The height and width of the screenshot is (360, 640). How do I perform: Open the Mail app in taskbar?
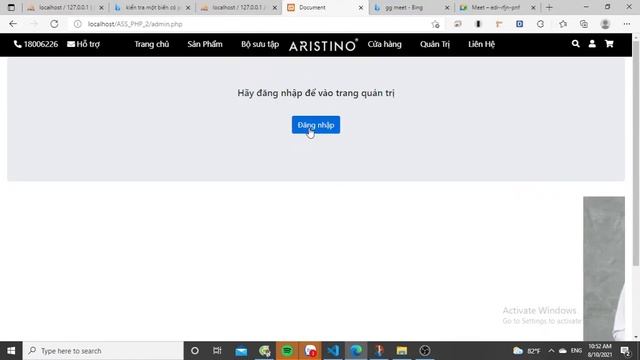(x=241, y=351)
